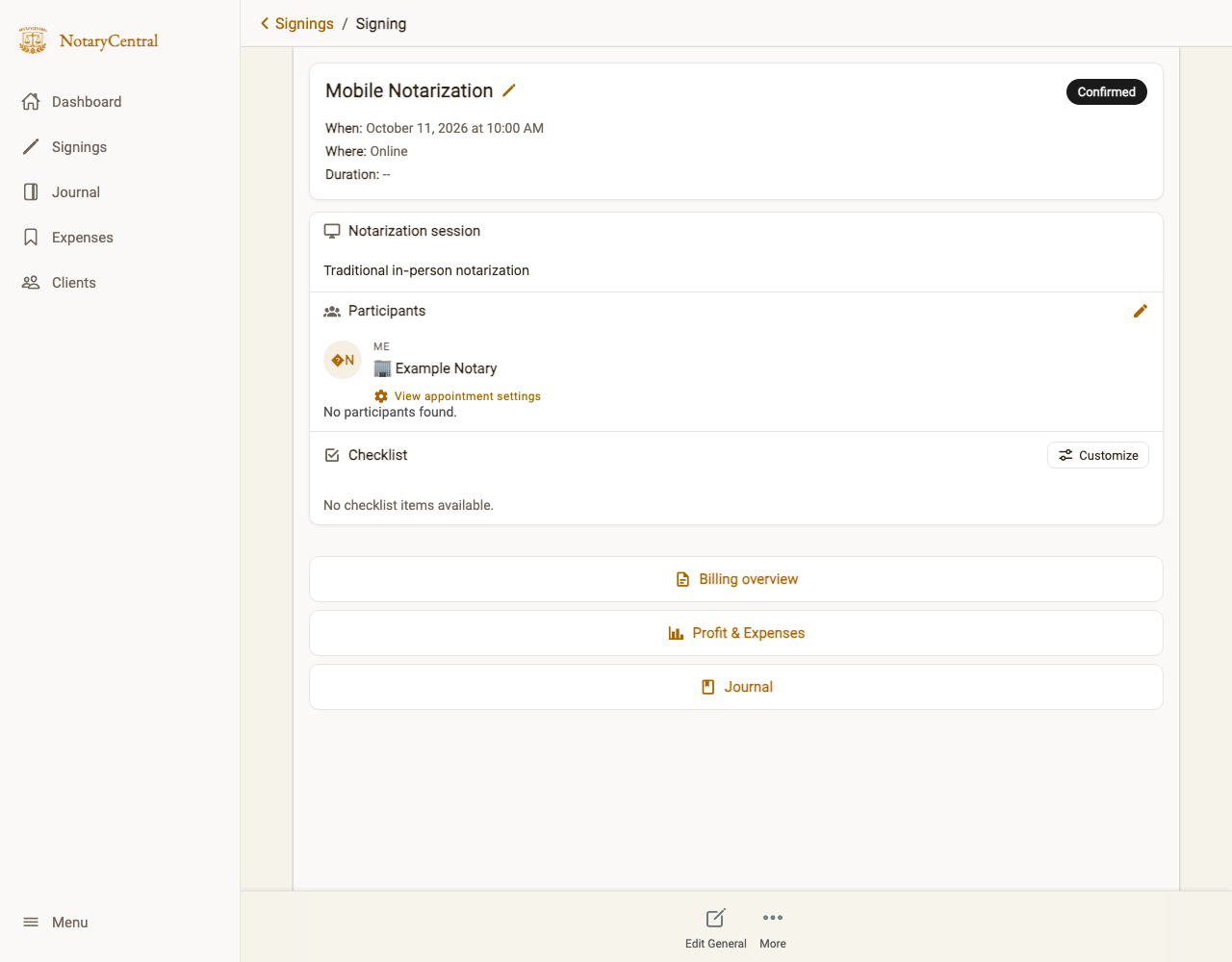The width and height of the screenshot is (1232, 962).
Task: Open the Journal button below Profit & Expenses
Action: point(736,687)
